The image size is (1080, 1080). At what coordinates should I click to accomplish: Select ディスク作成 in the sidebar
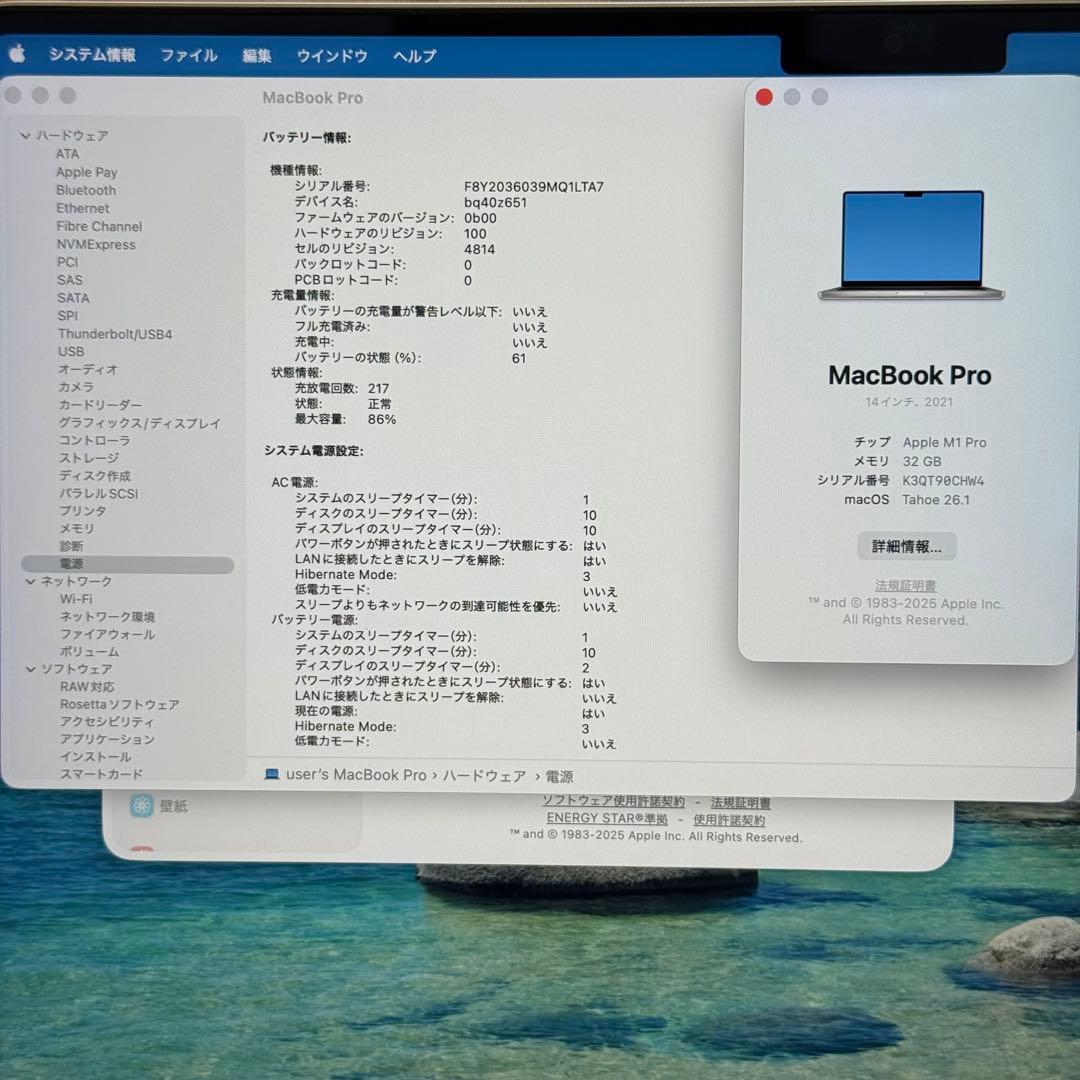coord(94,476)
